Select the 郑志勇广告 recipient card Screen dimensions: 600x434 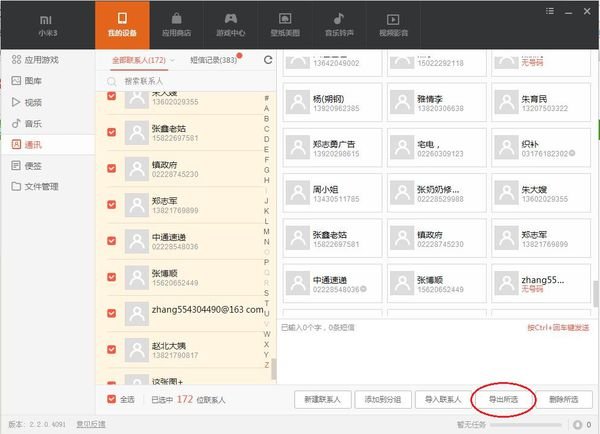point(332,148)
